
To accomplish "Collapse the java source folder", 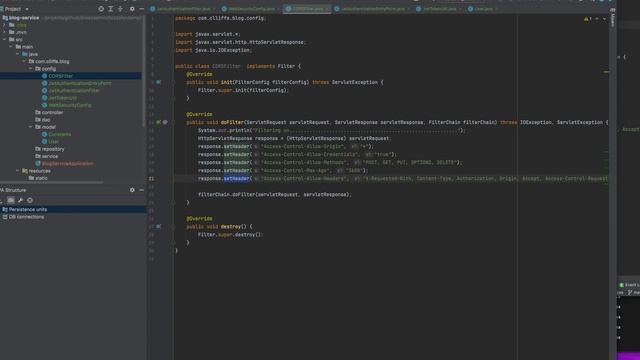I will tap(18, 54).
